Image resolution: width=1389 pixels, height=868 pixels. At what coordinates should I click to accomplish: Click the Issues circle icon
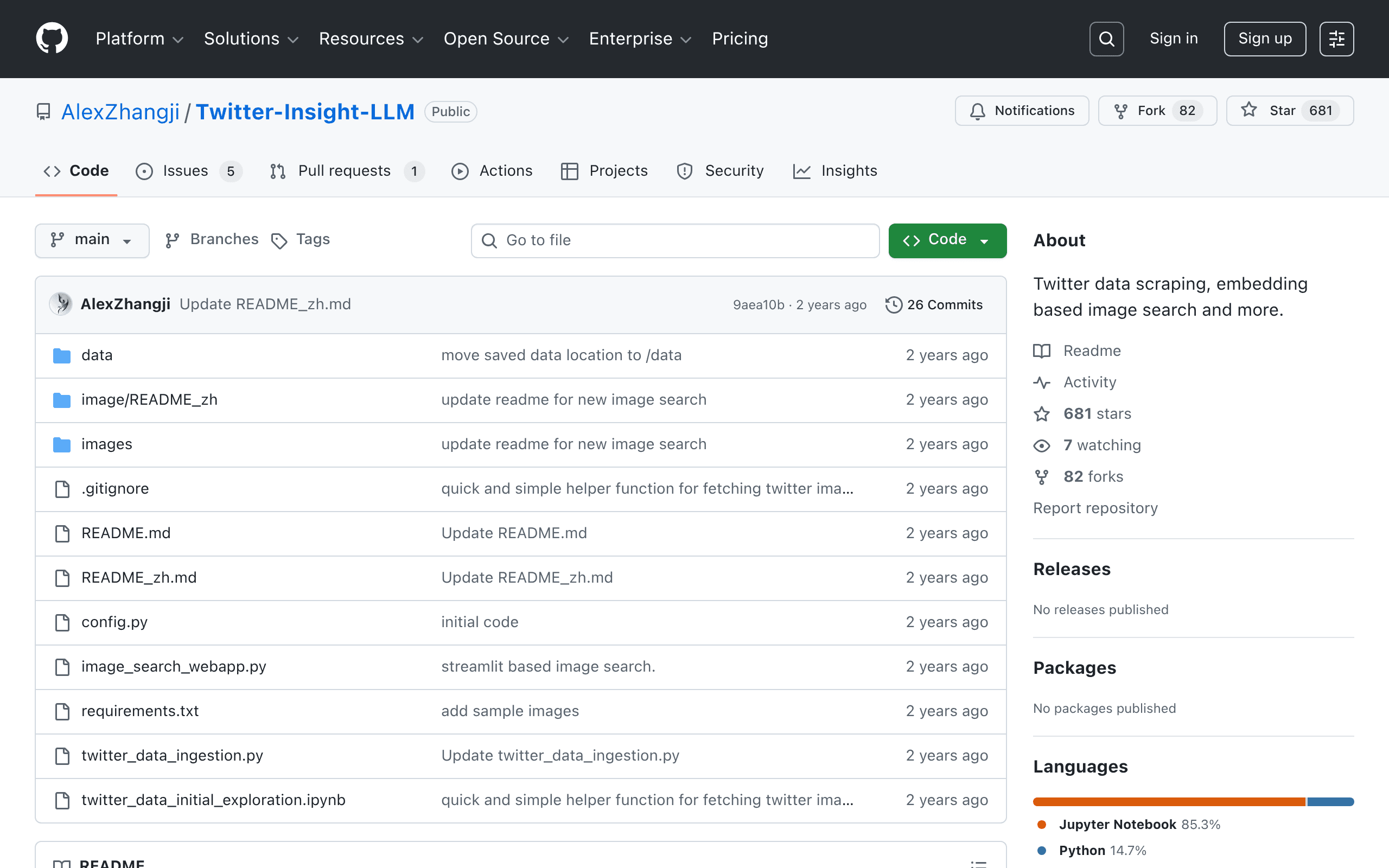(x=144, y=171)
